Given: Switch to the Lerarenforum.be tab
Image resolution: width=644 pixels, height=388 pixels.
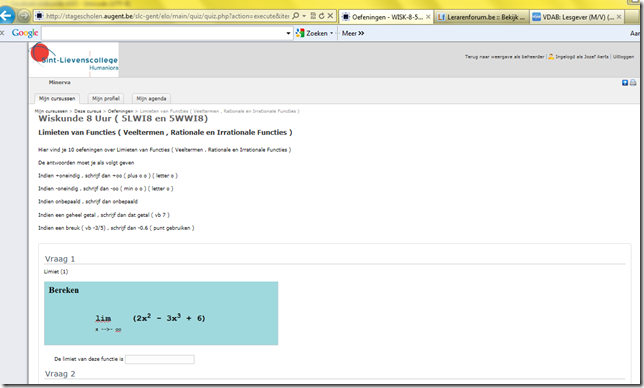Looking at the screenshot, I should click(x=482, y=17).
